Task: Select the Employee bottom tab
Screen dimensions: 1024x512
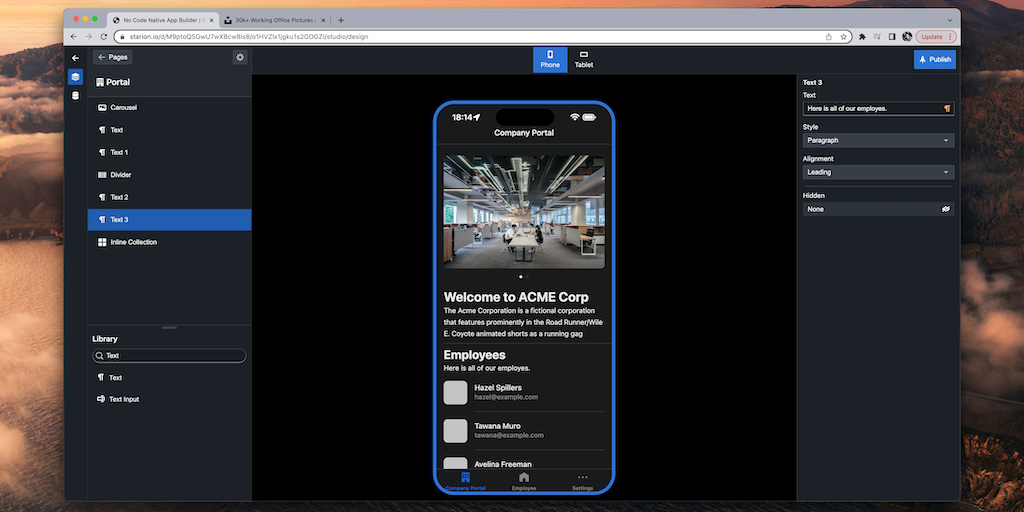Action: tap(524, 481)
